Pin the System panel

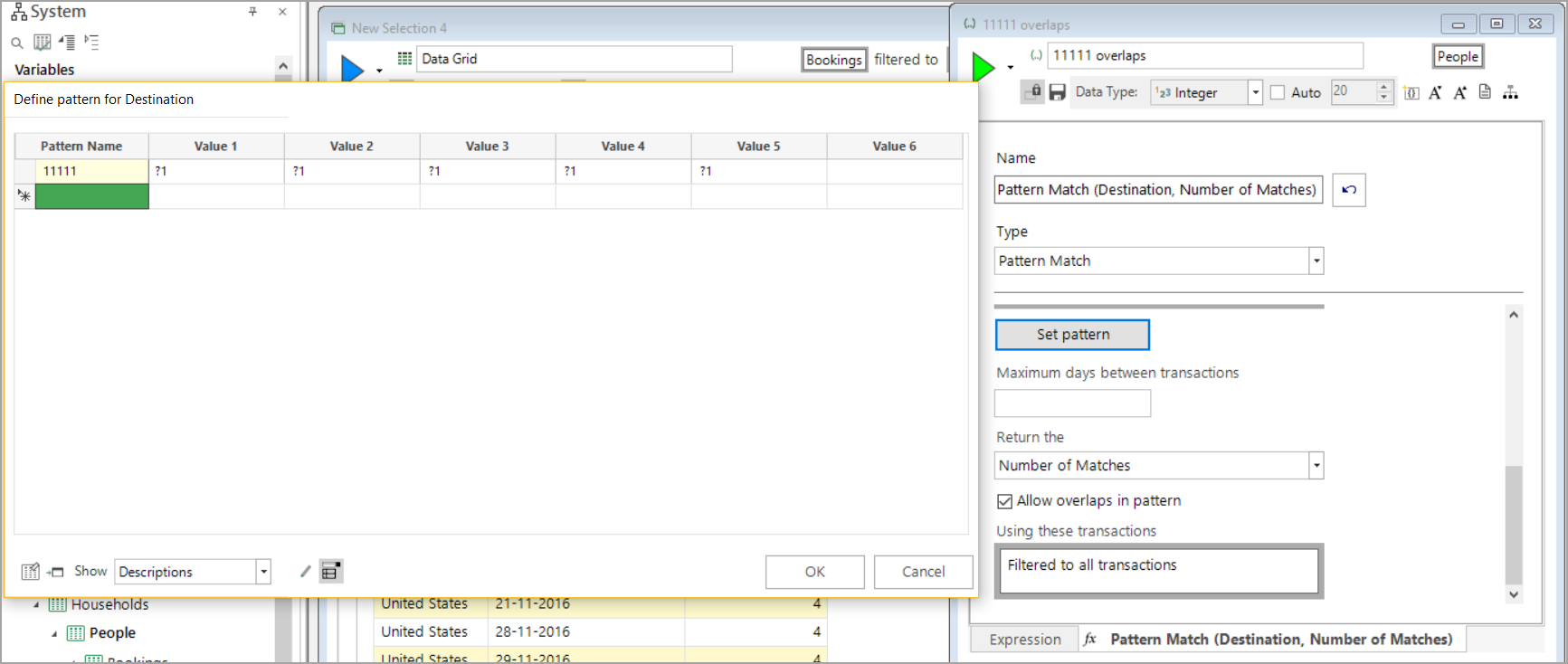point(253,12)
